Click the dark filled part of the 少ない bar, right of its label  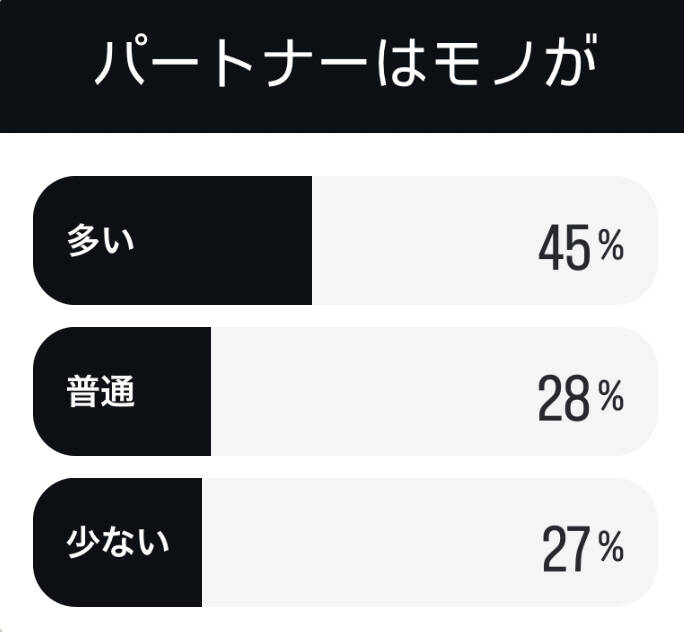187,542
